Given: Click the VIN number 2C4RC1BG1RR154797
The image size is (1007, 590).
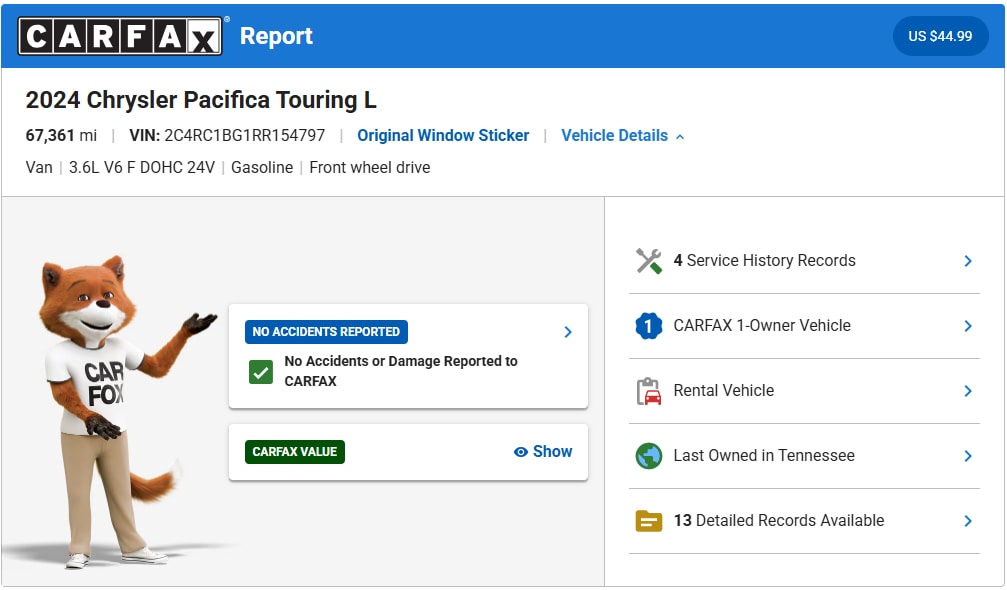Looking at the screenshot, I should click(245, 135).
